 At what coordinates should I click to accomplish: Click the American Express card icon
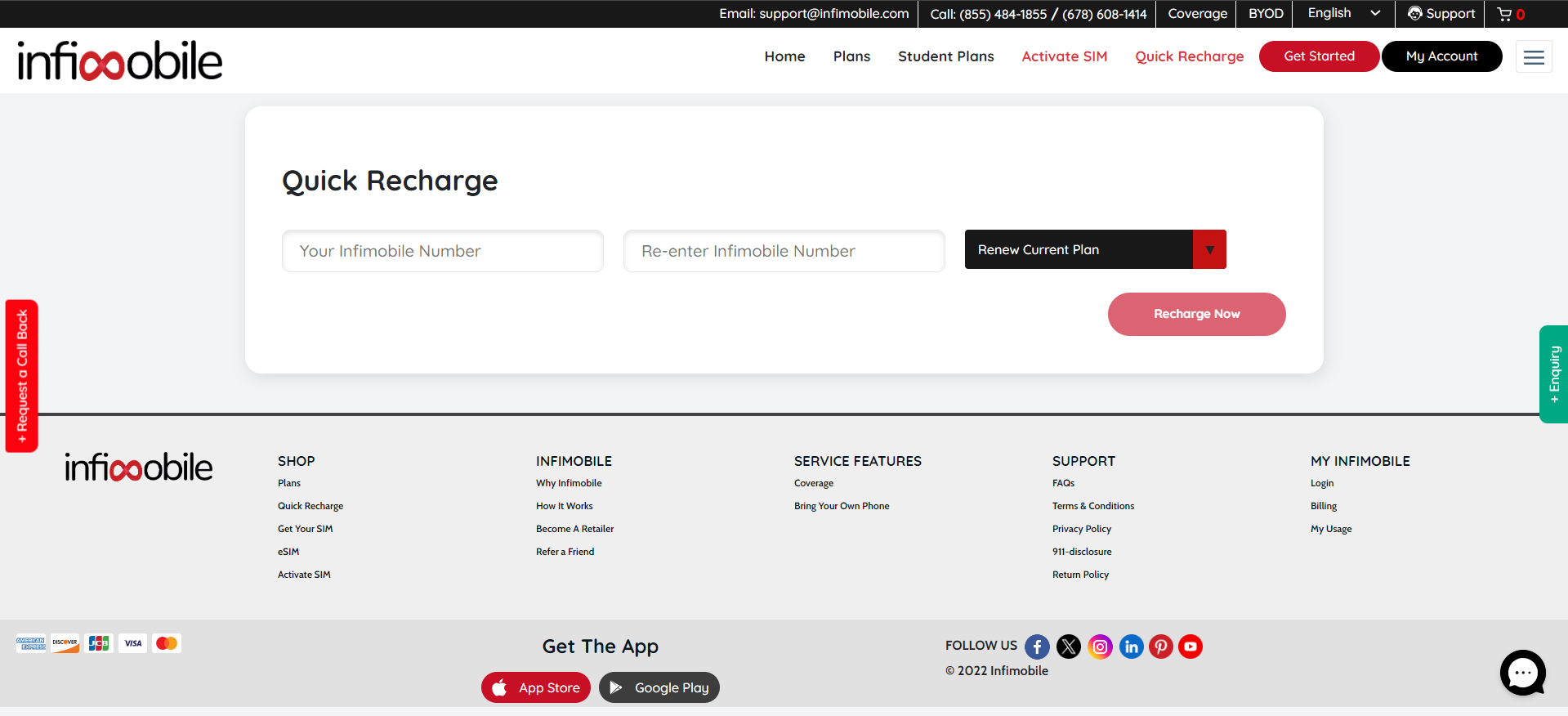pos(31,643)
